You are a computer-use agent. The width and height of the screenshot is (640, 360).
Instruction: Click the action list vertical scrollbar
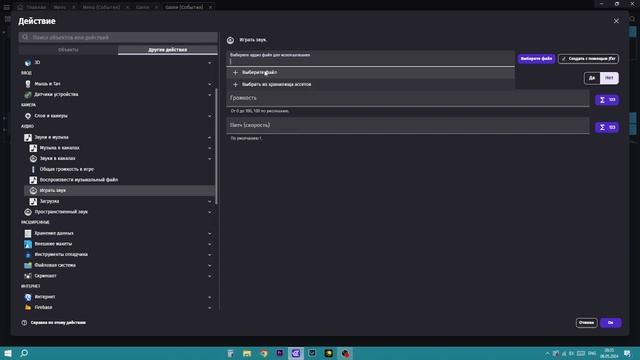216,146
